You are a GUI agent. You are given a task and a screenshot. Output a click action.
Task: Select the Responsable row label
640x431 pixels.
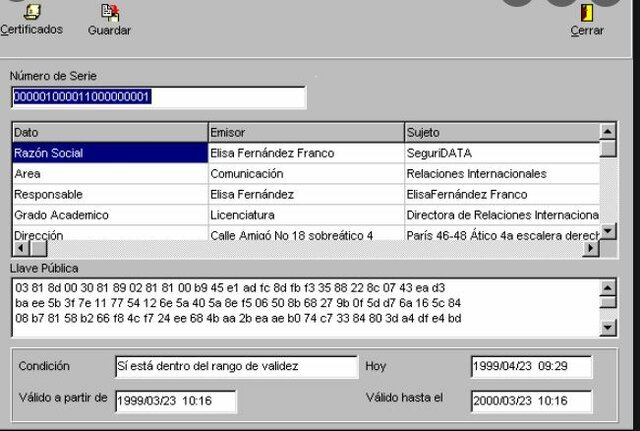pos(110,194)
